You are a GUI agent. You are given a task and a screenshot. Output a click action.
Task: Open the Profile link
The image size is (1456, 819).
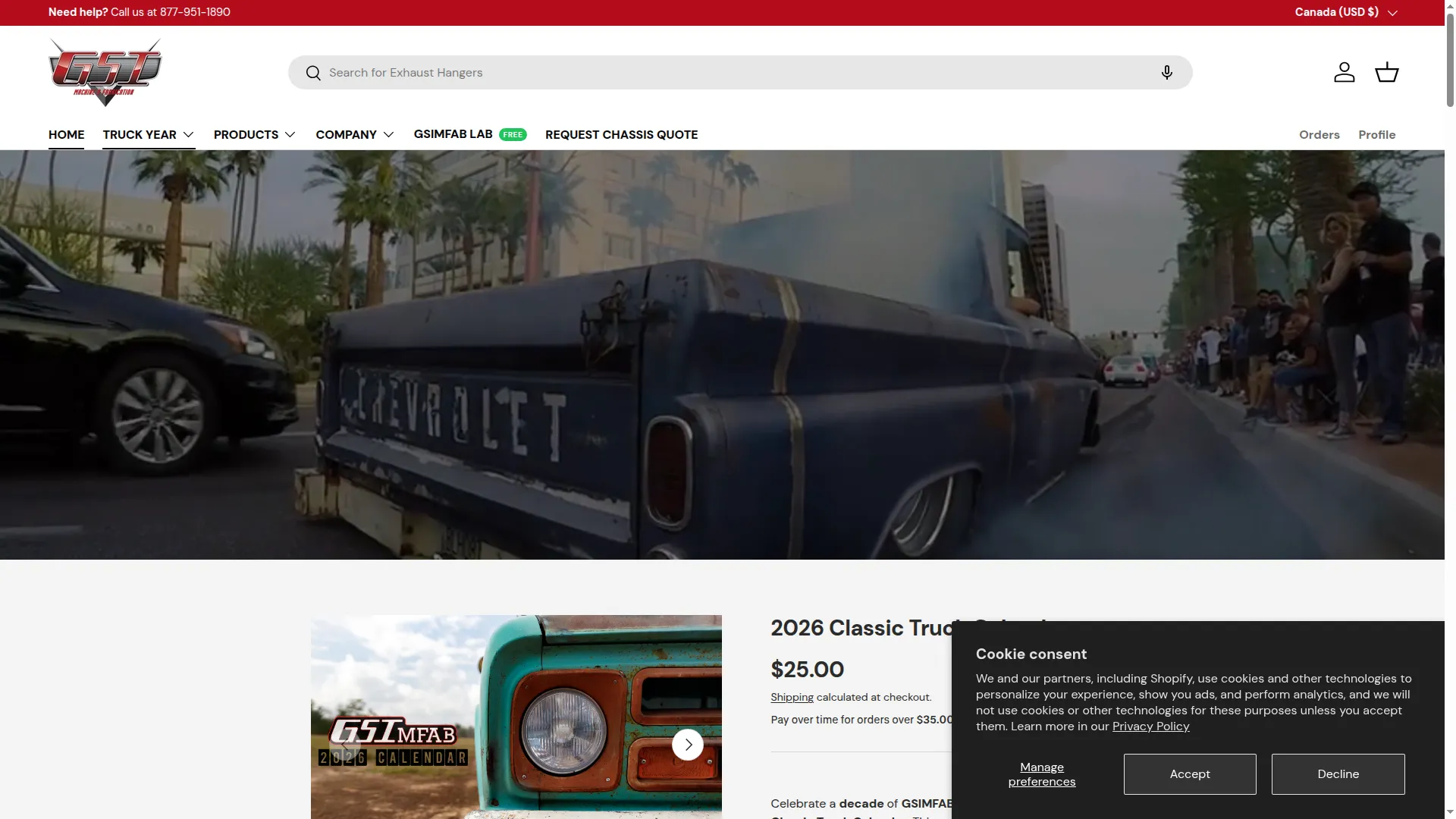[1377, 134]
